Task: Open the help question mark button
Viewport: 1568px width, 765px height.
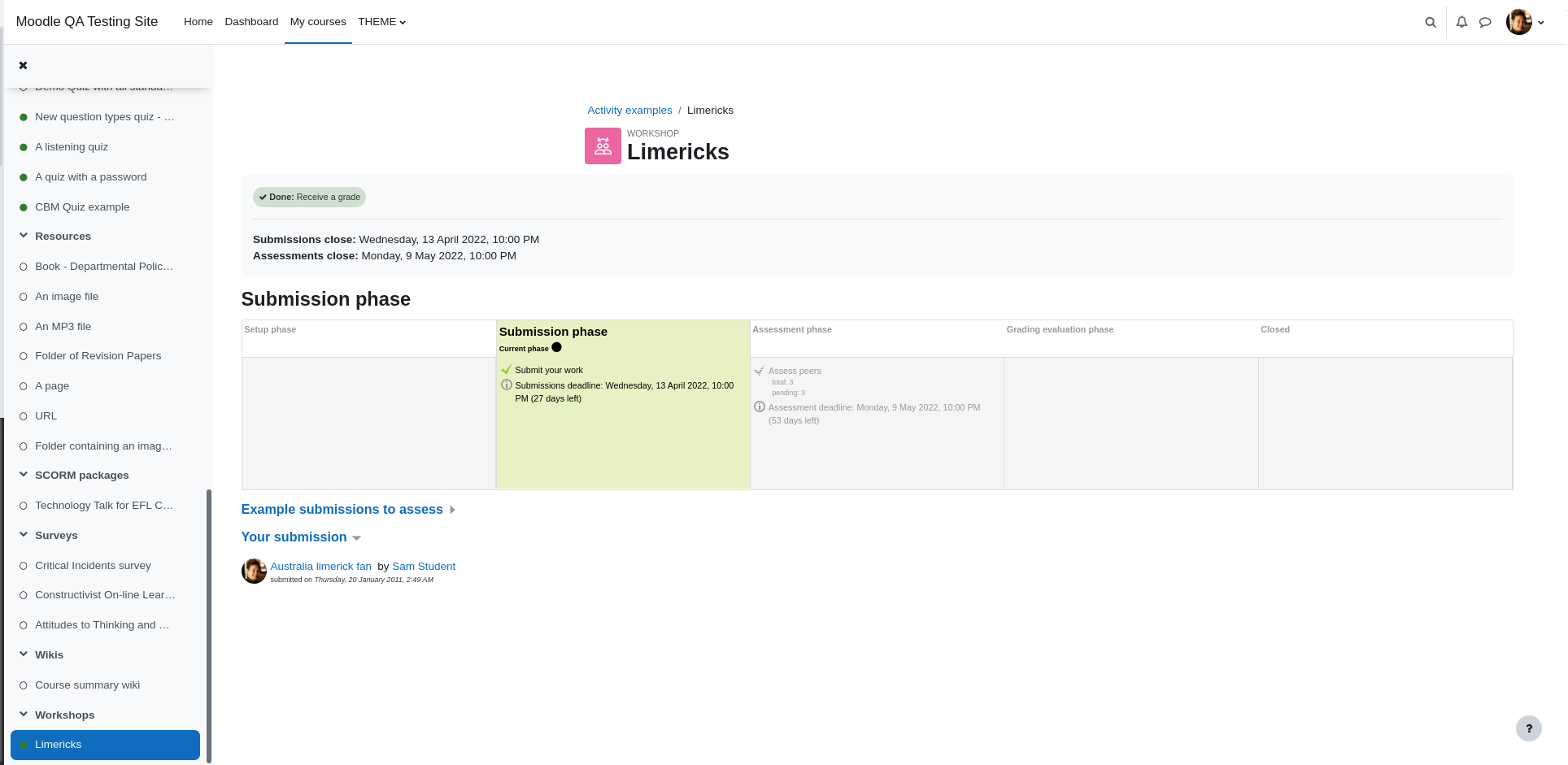Action: [1528, 728]
